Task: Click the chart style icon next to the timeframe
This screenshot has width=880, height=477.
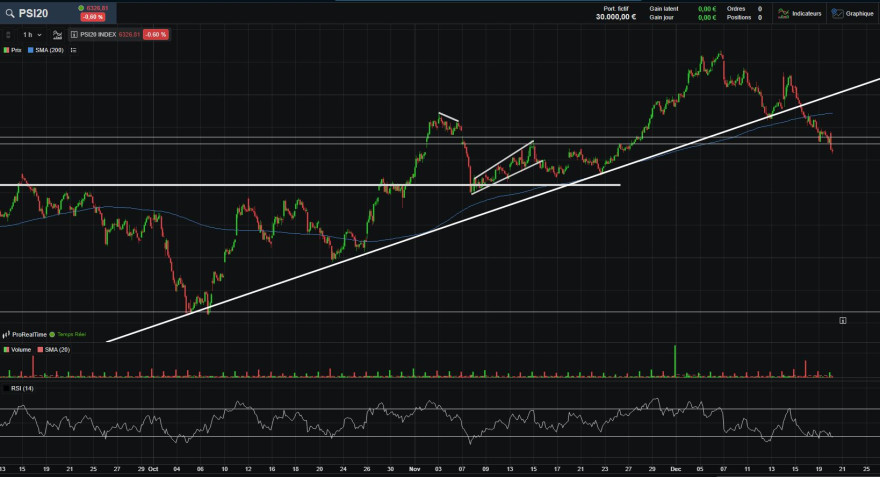Action: pos(57,35)
